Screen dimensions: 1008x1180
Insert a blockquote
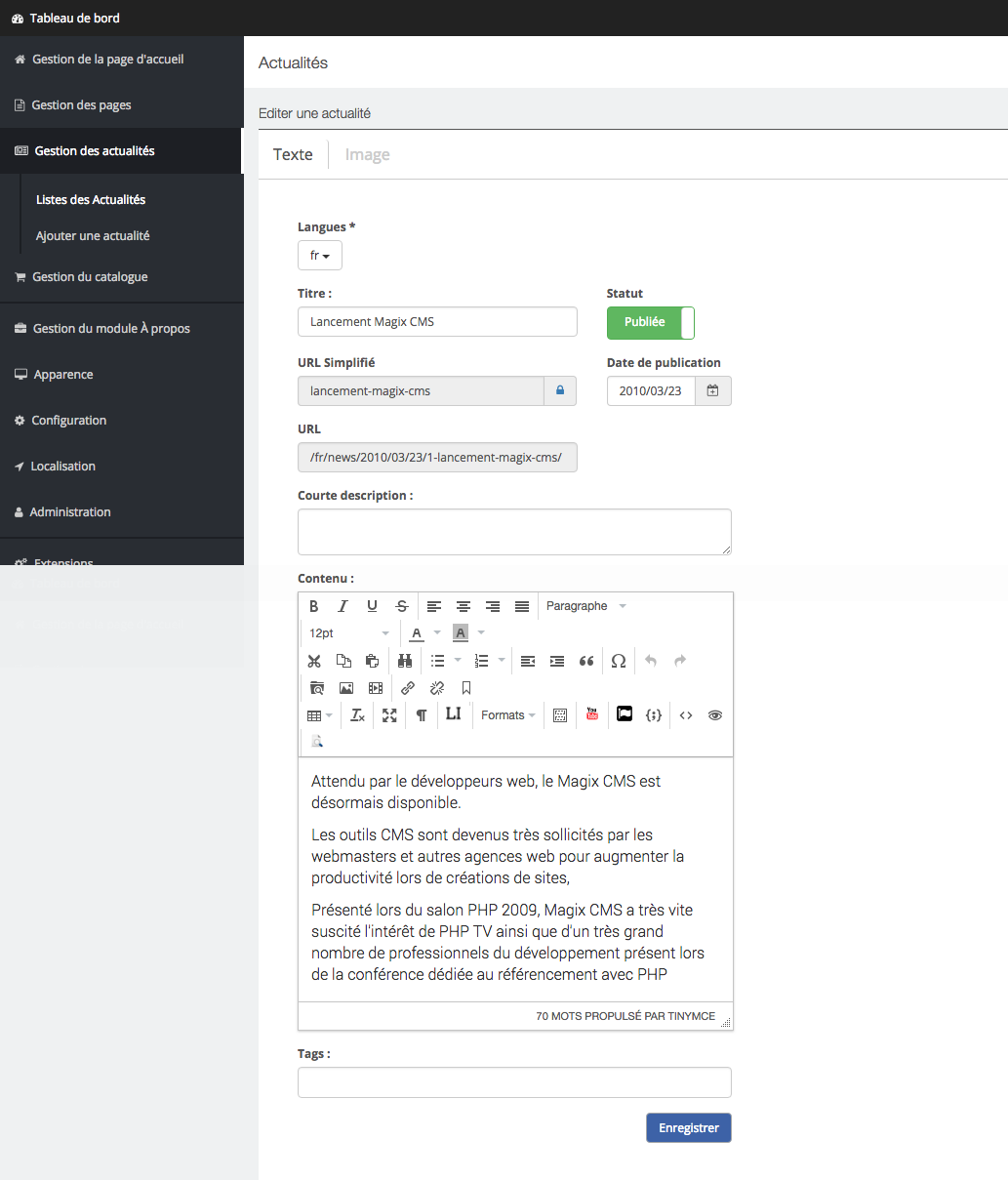[x=586, y=661]
